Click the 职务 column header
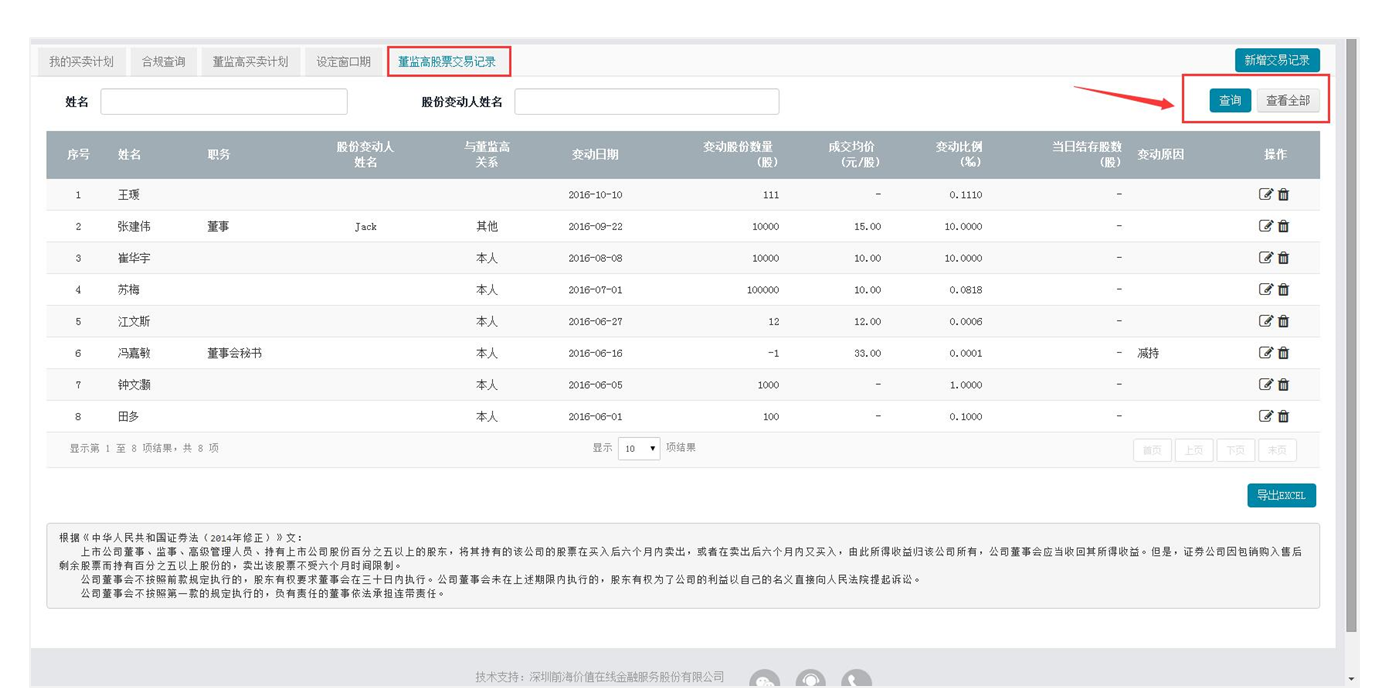Viewport: 1394px width, 698px height. point(219,154)
